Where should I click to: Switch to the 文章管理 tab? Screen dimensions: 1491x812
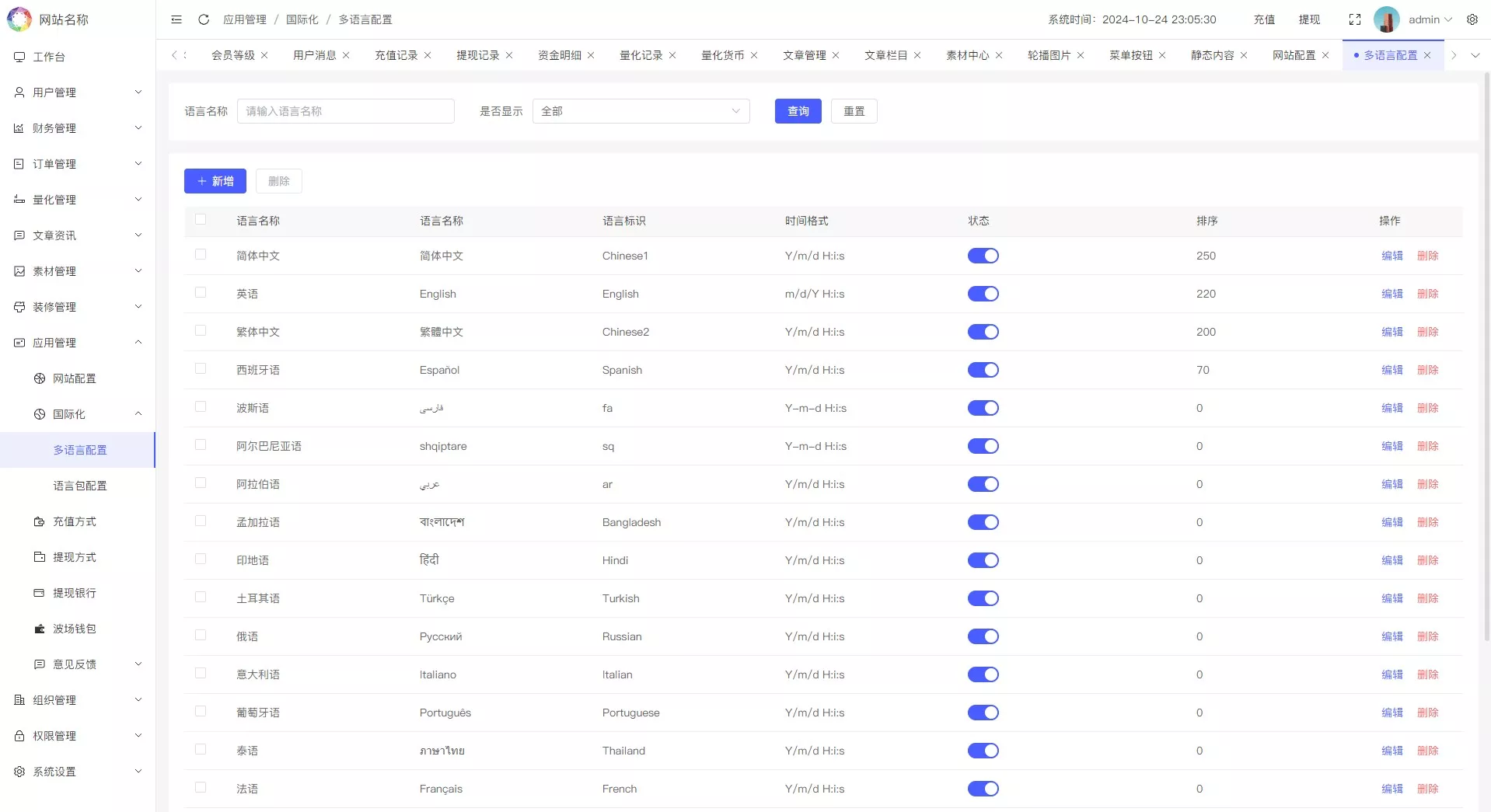(x=805, y=55)
